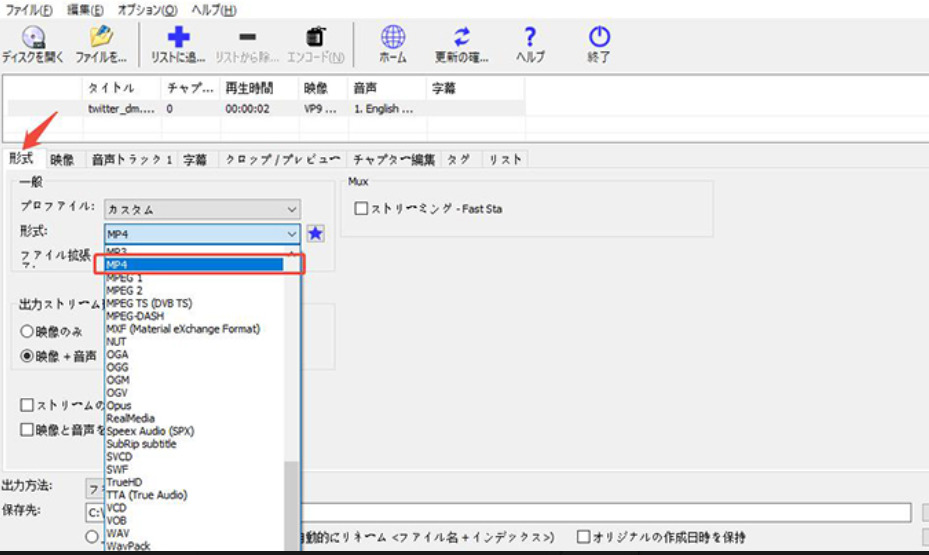This screenshot has height=555, width=929.
Task: Open the ヘルプ menu in menu bar
Action: (x=214, y=9)
